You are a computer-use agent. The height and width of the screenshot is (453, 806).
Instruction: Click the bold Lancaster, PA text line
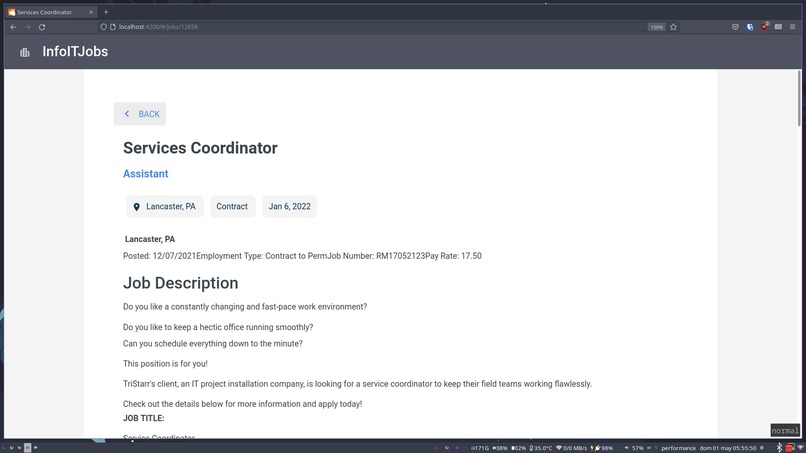(x=150, y=239)
